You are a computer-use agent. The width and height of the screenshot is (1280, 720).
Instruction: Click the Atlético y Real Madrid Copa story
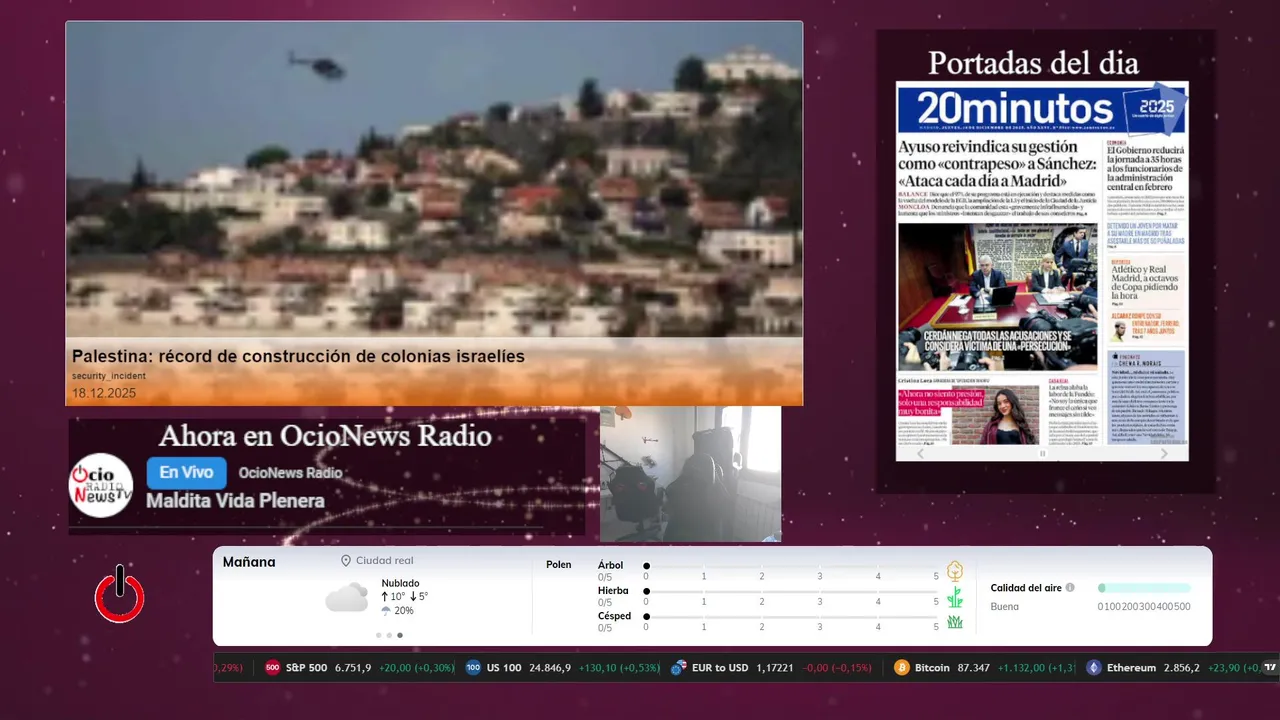tap(1145, 282)
